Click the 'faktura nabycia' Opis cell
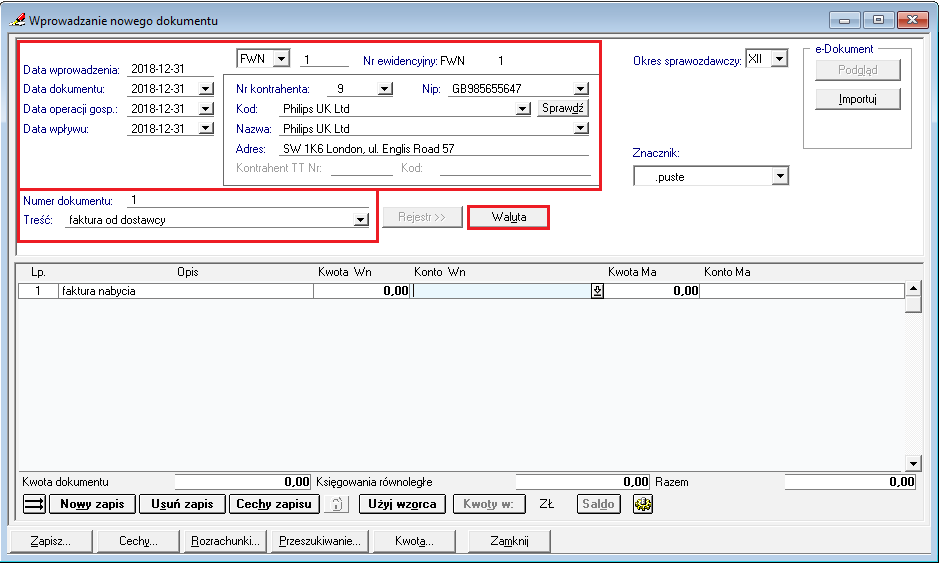 click(x=186, y=291)
